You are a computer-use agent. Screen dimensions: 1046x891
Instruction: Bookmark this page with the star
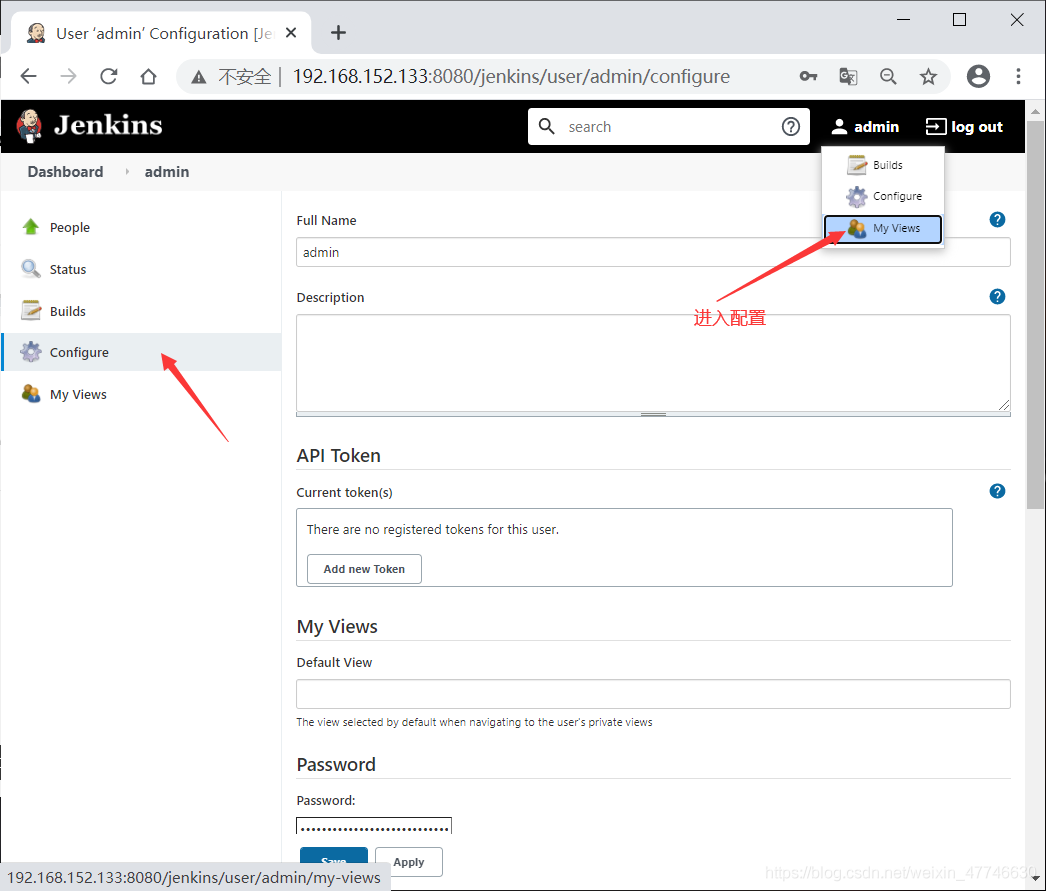928,76
